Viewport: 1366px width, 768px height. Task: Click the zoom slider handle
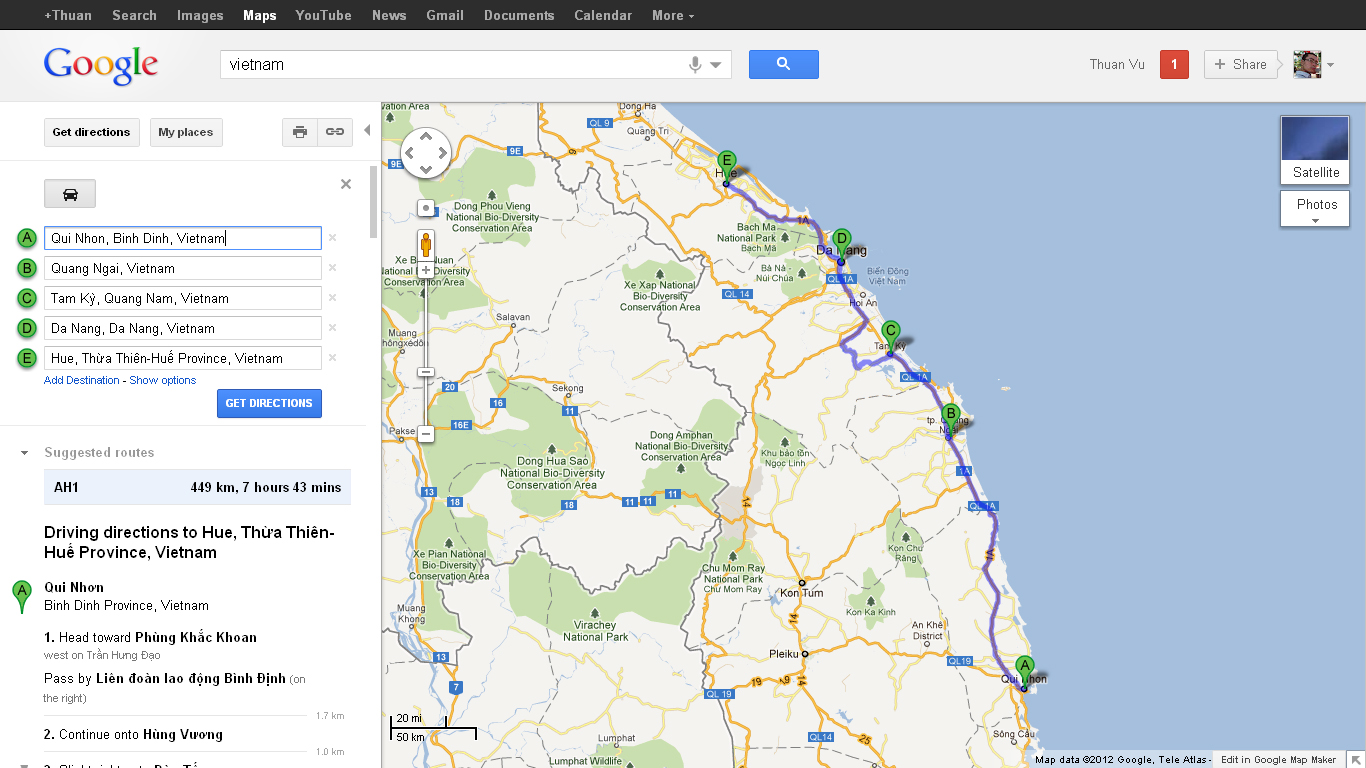click(x=426, y=372)
